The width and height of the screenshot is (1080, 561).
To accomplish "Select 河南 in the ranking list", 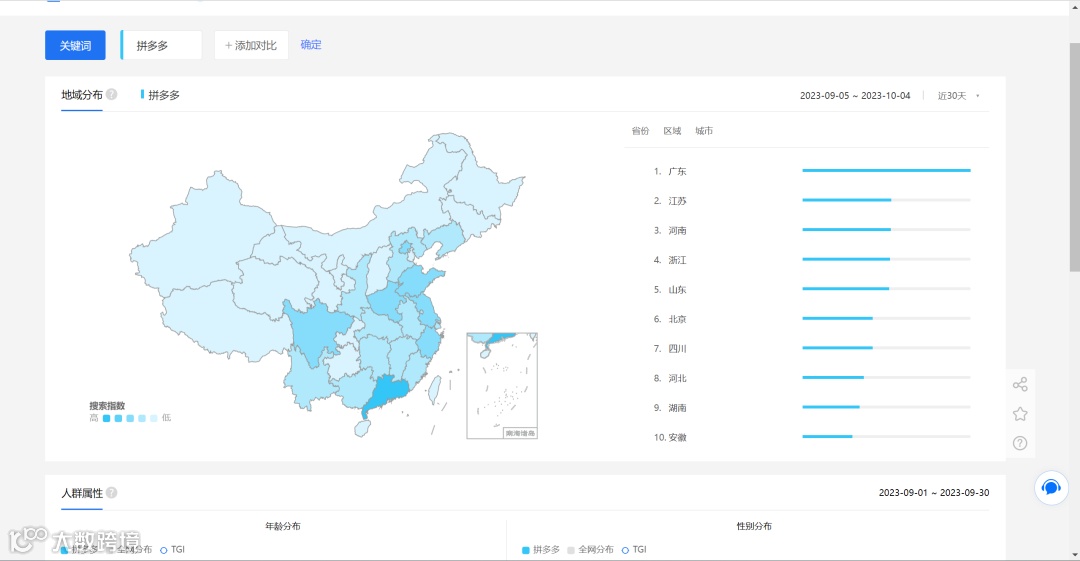I will click(x=677, y=230).
